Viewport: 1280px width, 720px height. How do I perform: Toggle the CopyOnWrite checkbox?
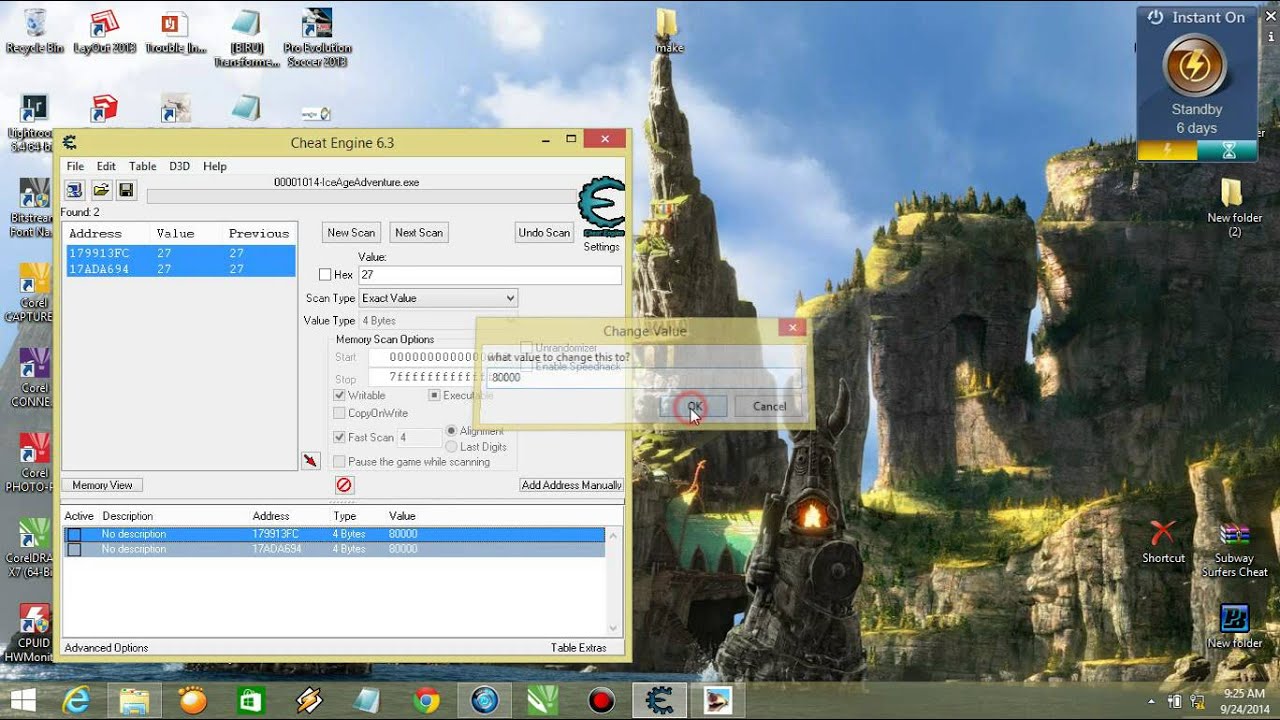point(340,413)
